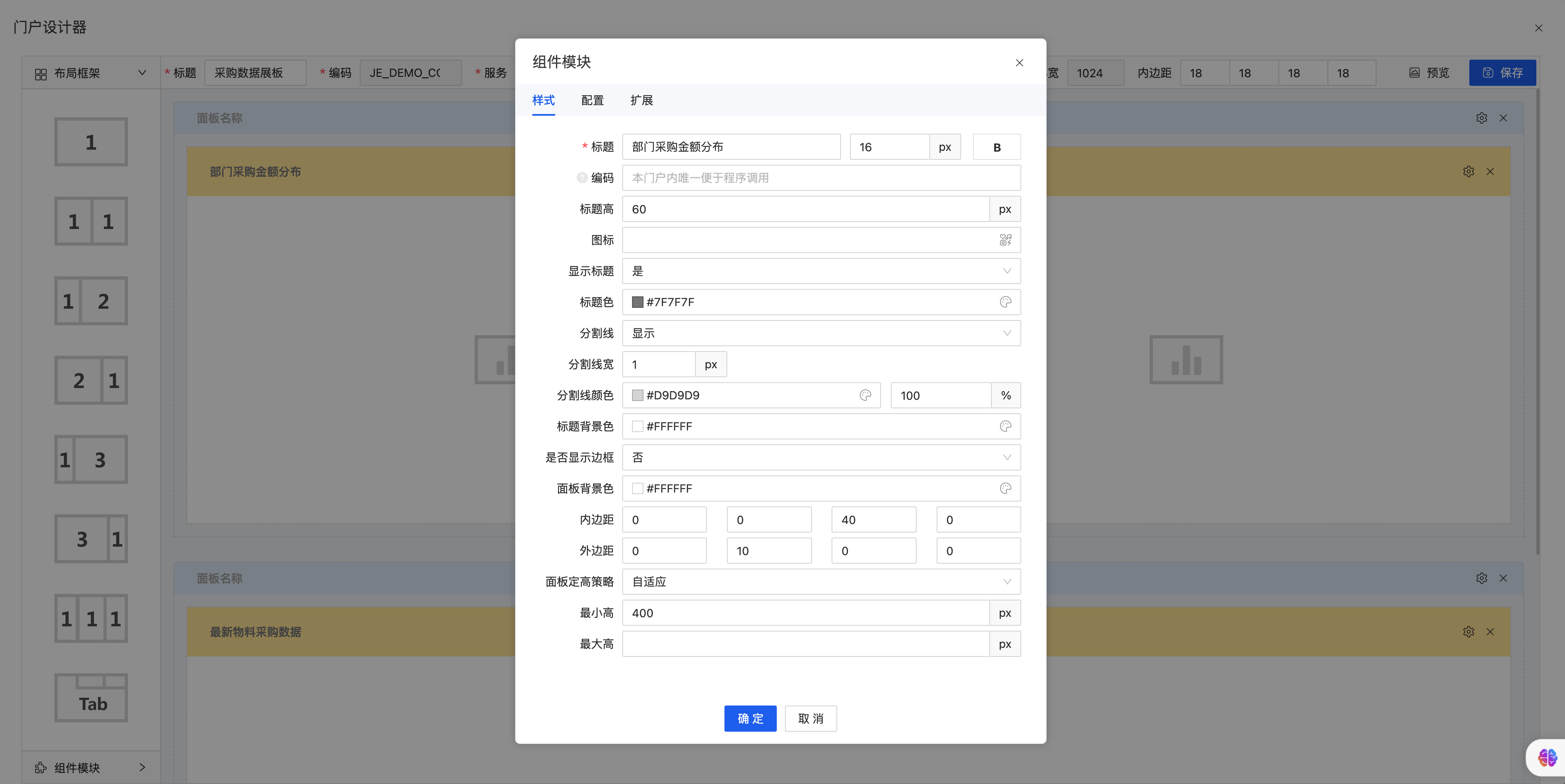Select the three-column 1-1-1 layout icon

point(91,618)
